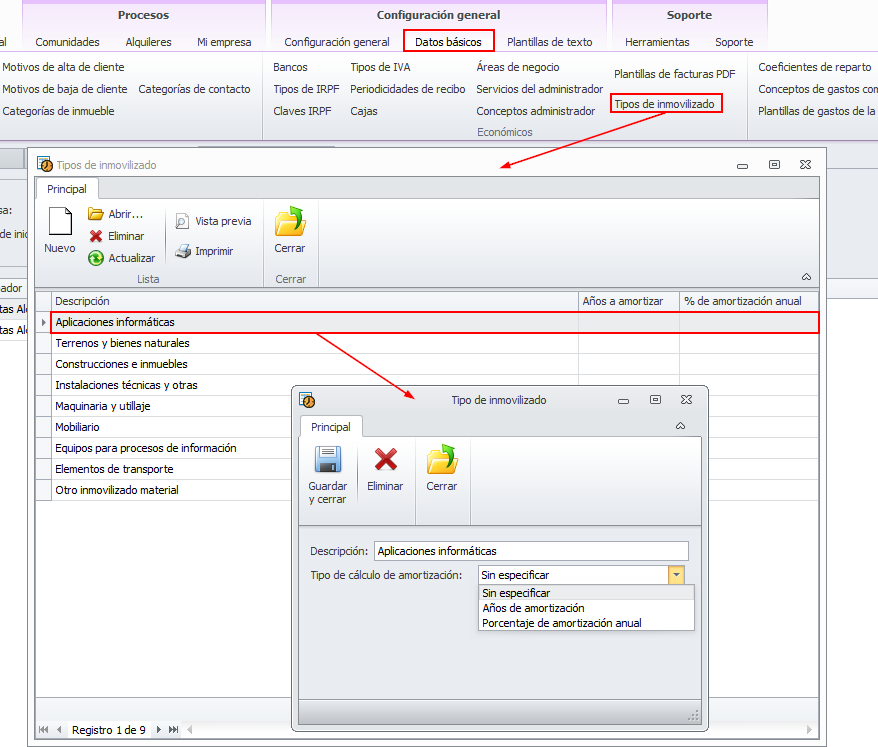Maximize the Tipos de inmovilizado window
This screenshot has height=747, width=878.
pos(774,165)
